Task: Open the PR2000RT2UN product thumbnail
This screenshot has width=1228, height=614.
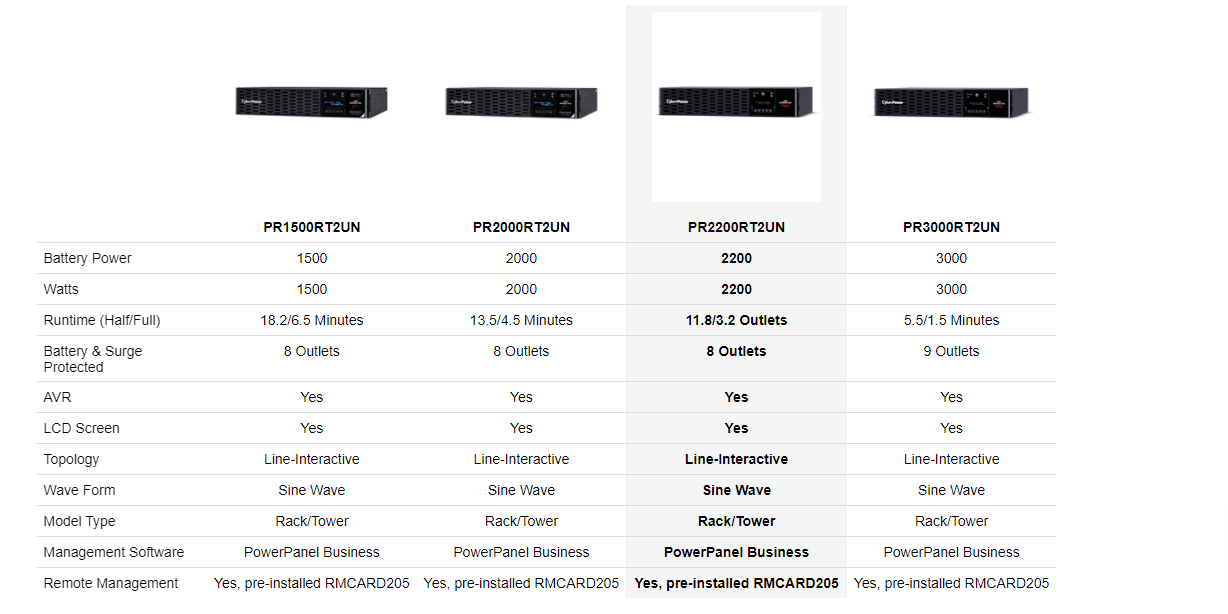Action: 521,102
